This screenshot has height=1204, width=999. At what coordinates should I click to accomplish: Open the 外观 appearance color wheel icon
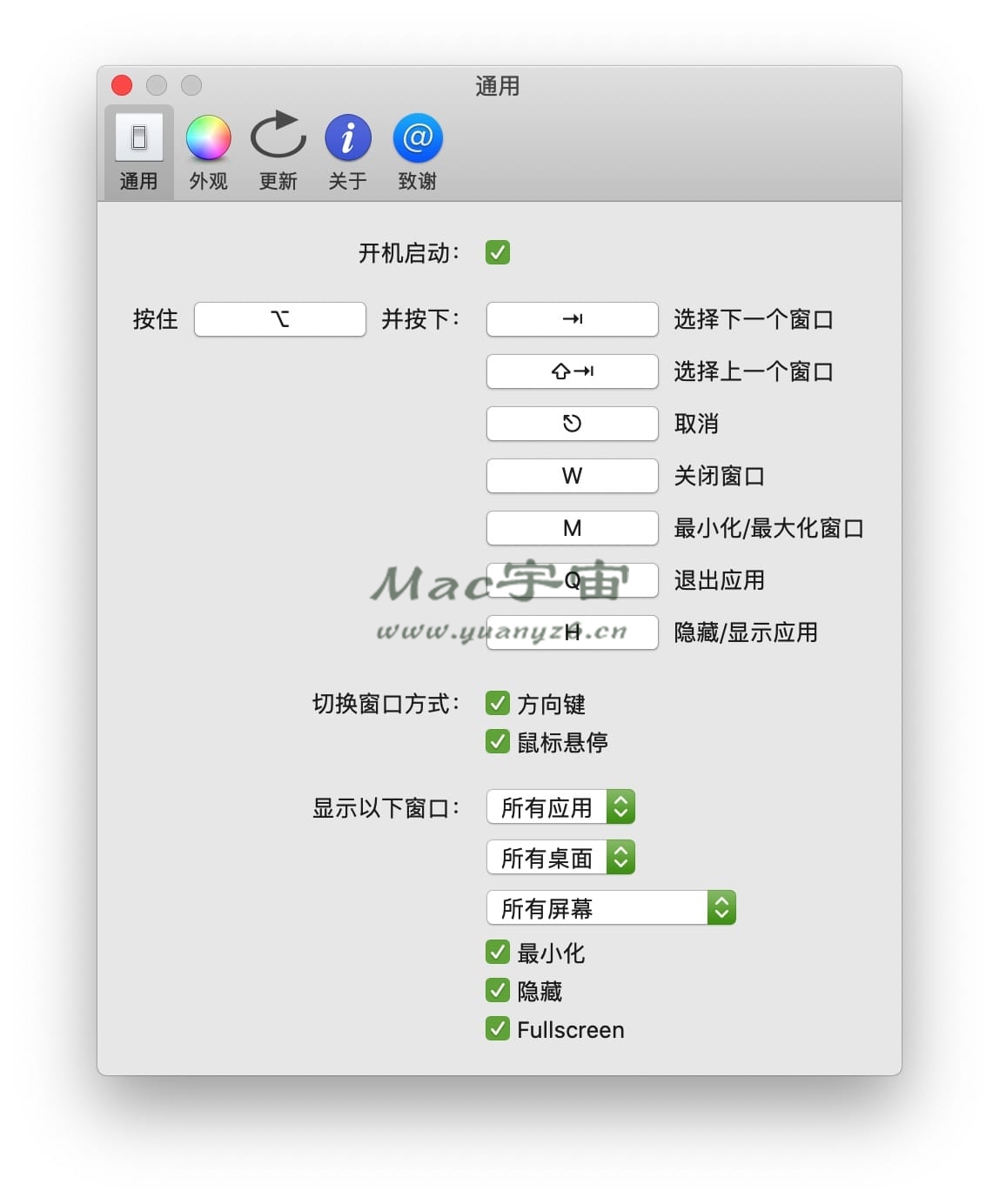click(x=208, y=138)
